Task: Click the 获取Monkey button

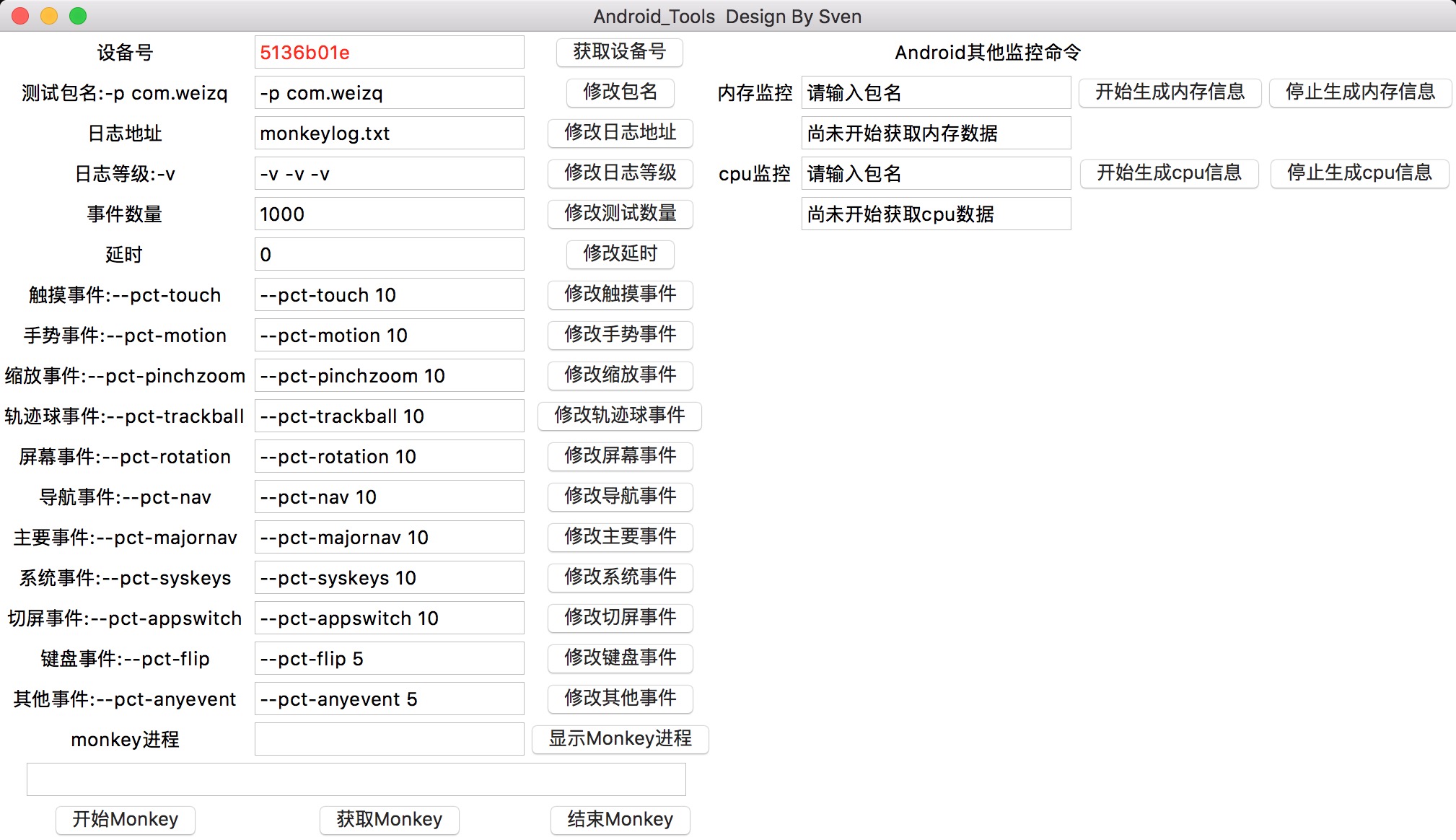Action: pos(389,820)
